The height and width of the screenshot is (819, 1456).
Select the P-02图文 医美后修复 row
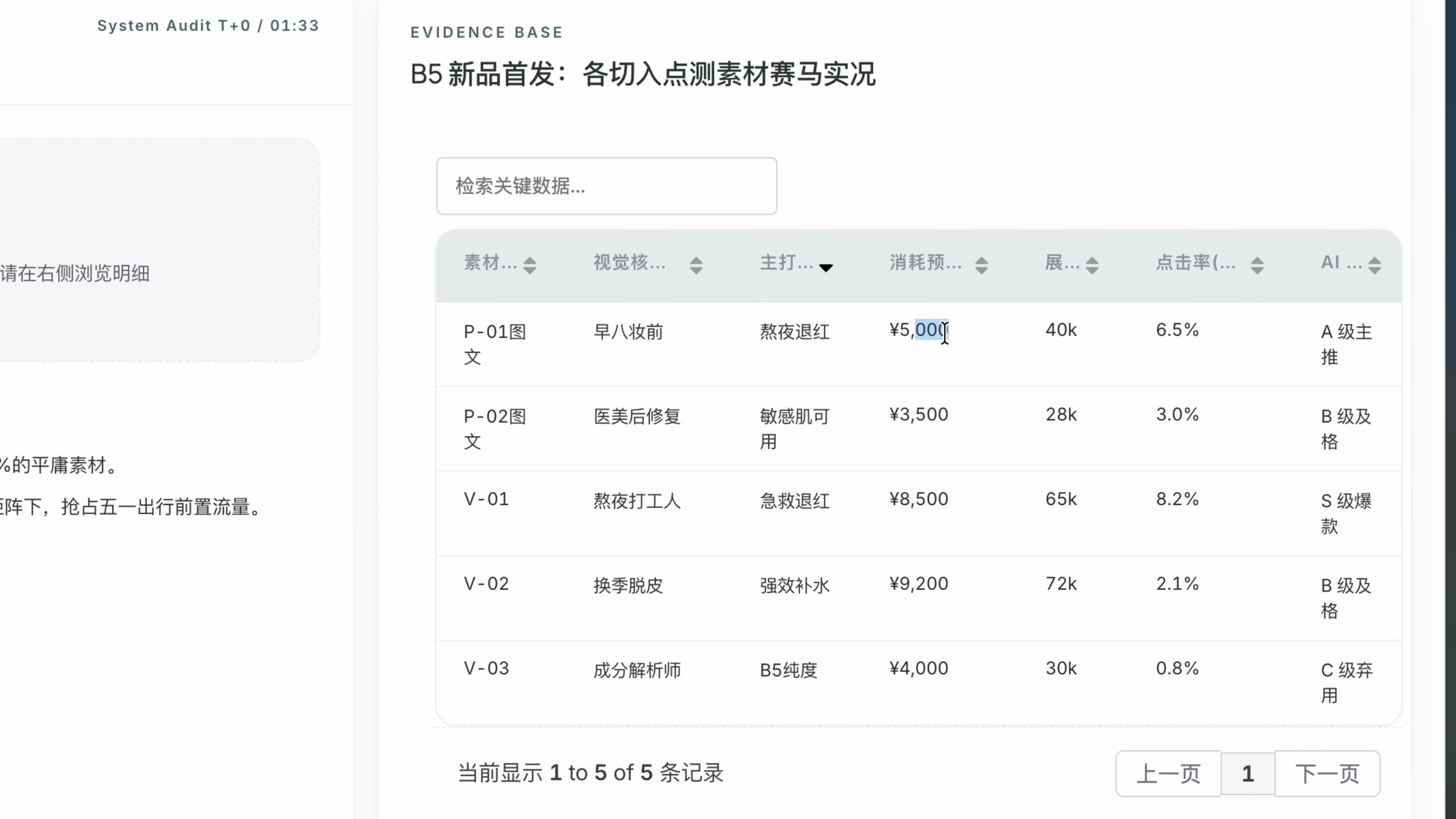(494, 428)
